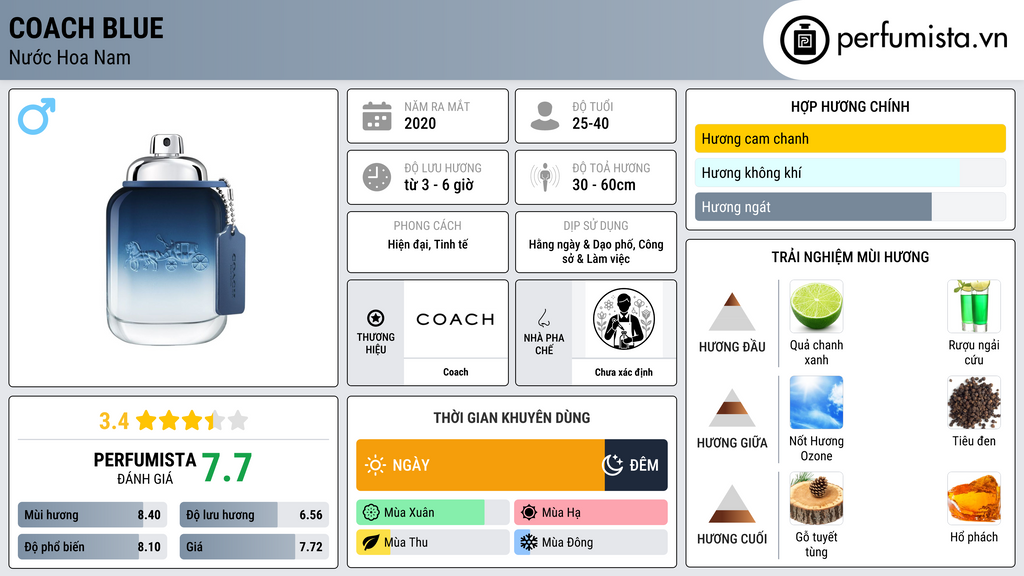The width and height of the screenshot is (1024, 576).
Task: Click the snowflake icon for Mùa Đông
Action: 529,542
